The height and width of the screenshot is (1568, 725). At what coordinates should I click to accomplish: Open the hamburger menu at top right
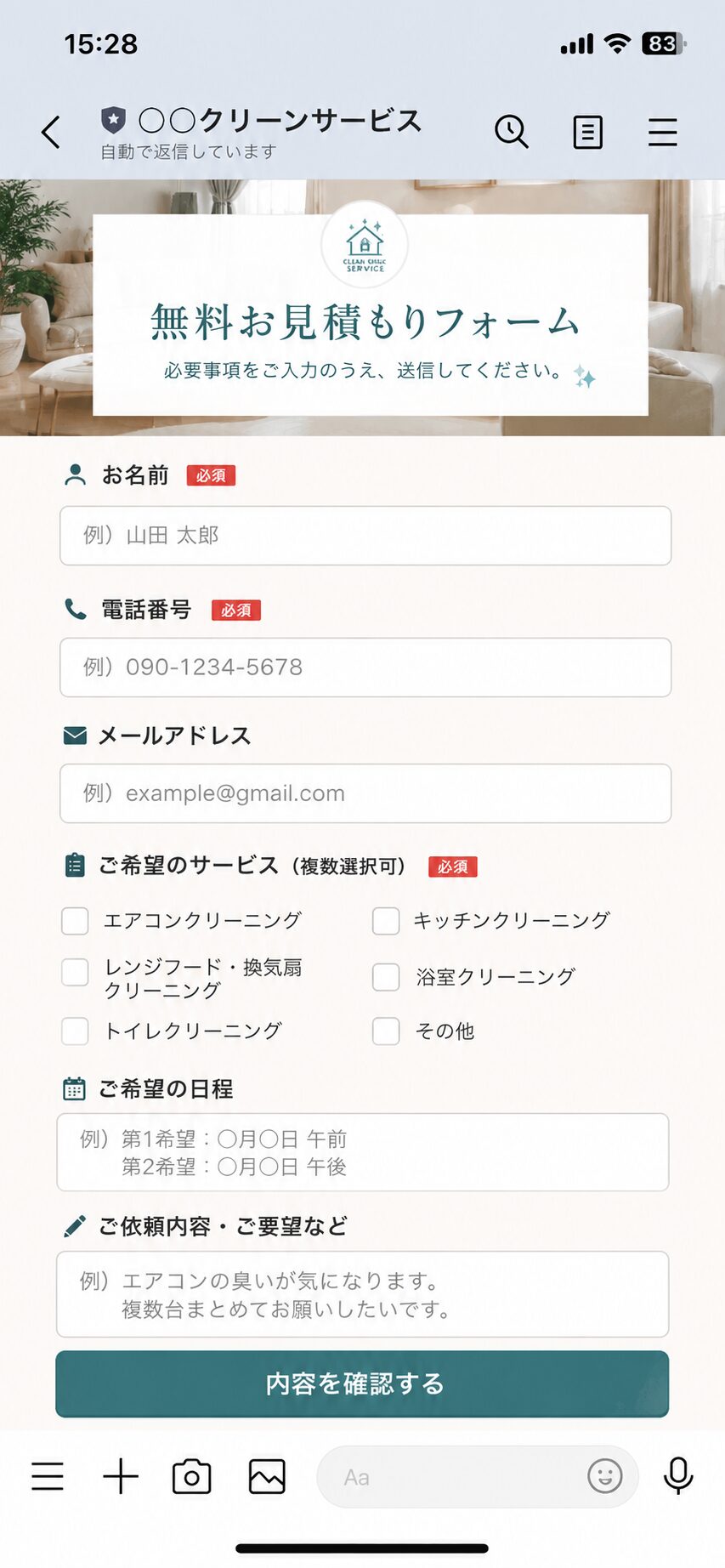click(x=663, y=133)
